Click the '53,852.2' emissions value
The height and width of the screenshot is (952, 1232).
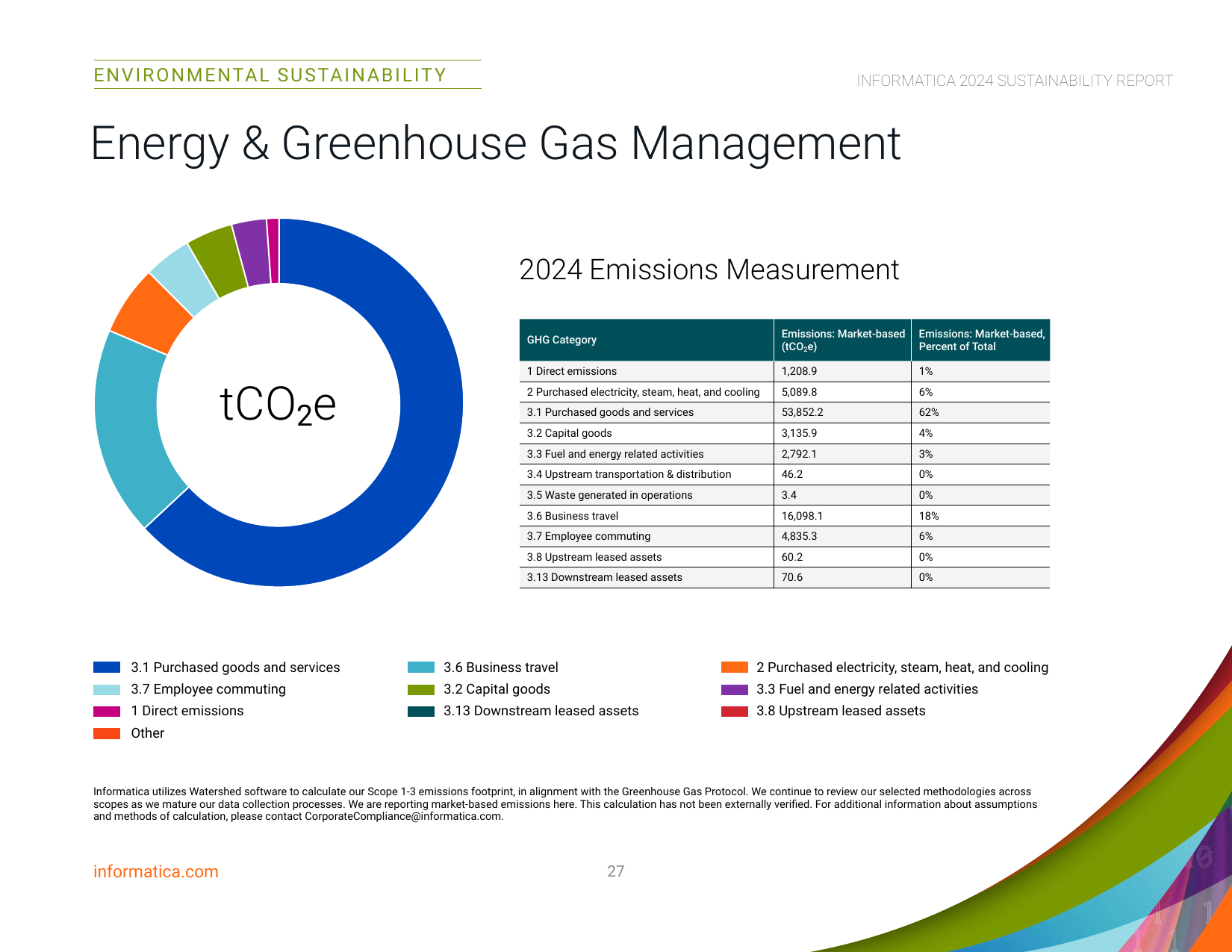click(x=803, y=412)
